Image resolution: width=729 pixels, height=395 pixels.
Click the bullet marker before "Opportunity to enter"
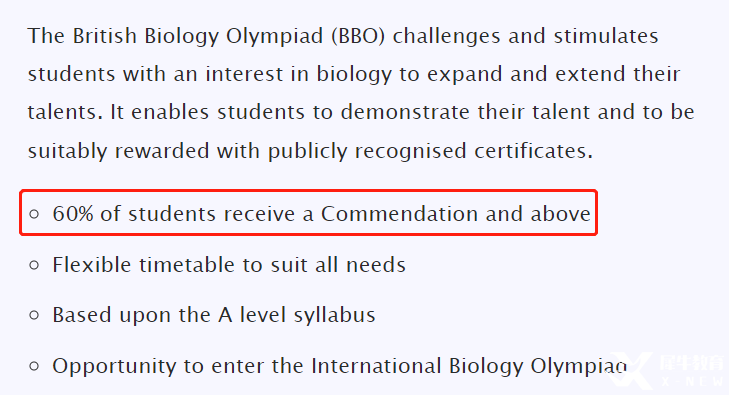34,366
